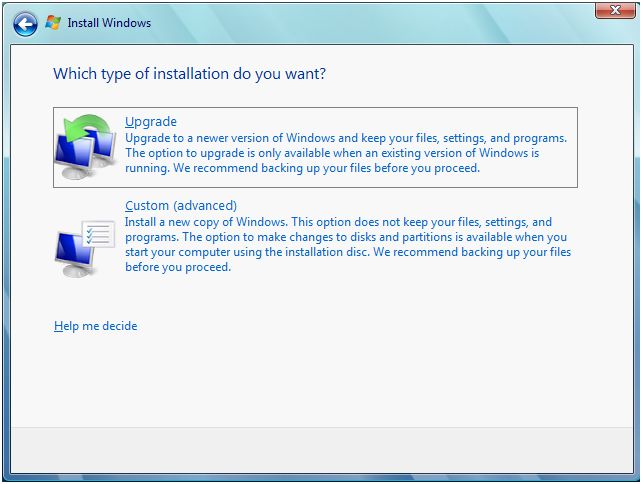The height and width of the screenshot is (484, 642).
Task: Close the Install Windows dialog
Action: coord(615,10)
